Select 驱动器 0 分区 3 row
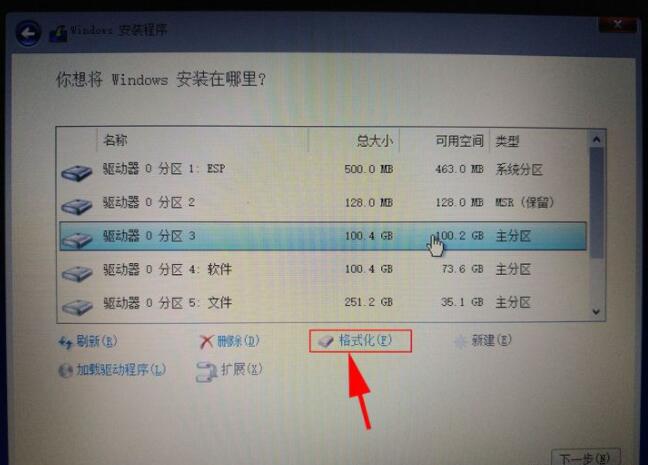Viewport: 648px width, 465px height. (323, 236)
